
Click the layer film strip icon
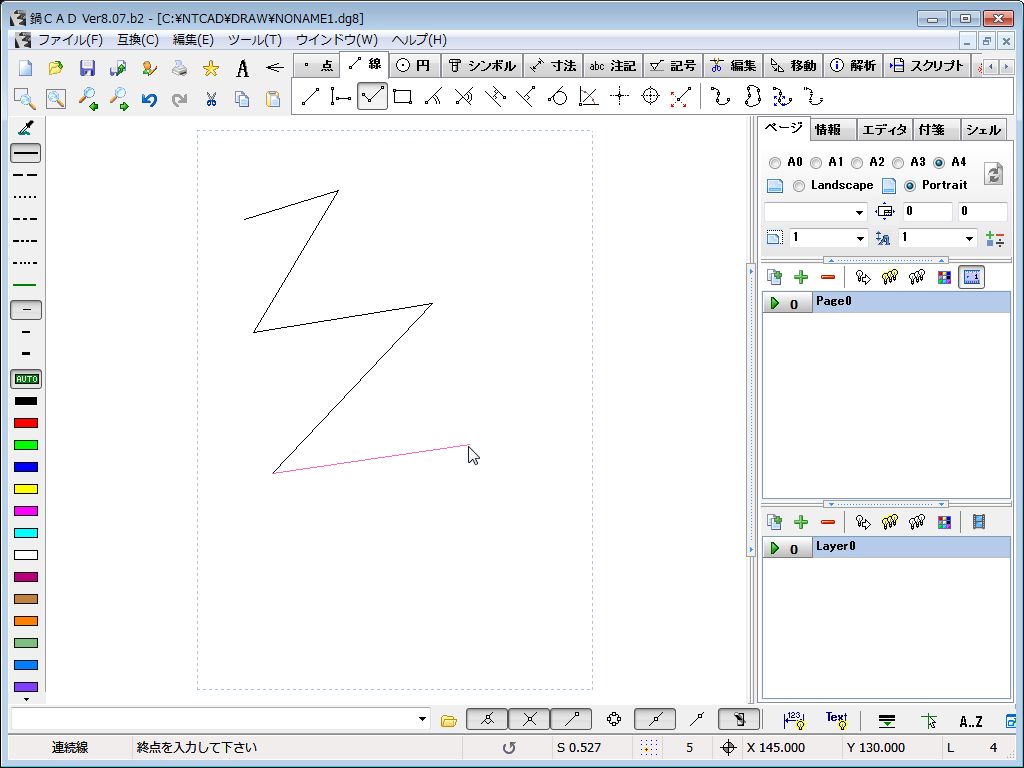[978, 522]
